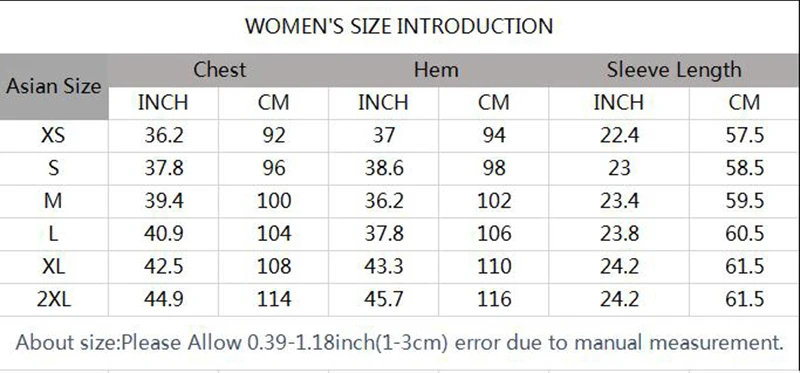Select the 2XL size row label
Screen dimensions: 800x373
[54, 299]
